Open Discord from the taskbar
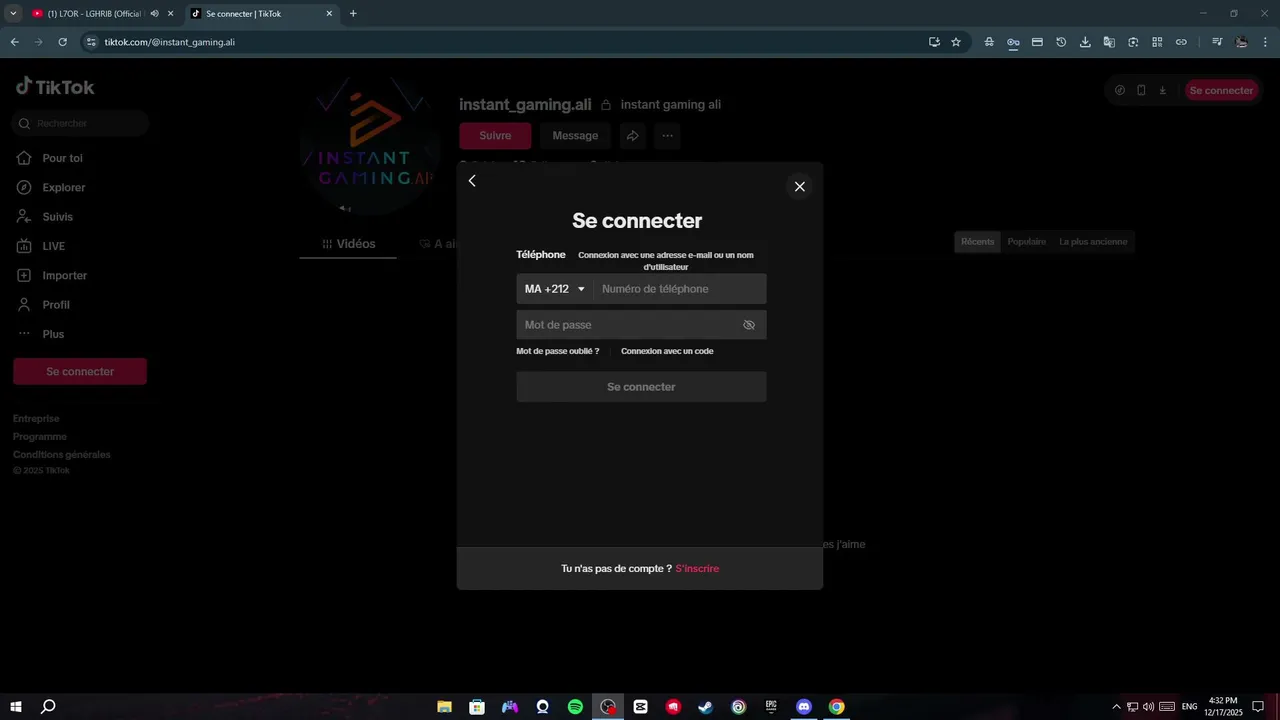The height and width of the screenshot is (720, 1280). (804, 707)
